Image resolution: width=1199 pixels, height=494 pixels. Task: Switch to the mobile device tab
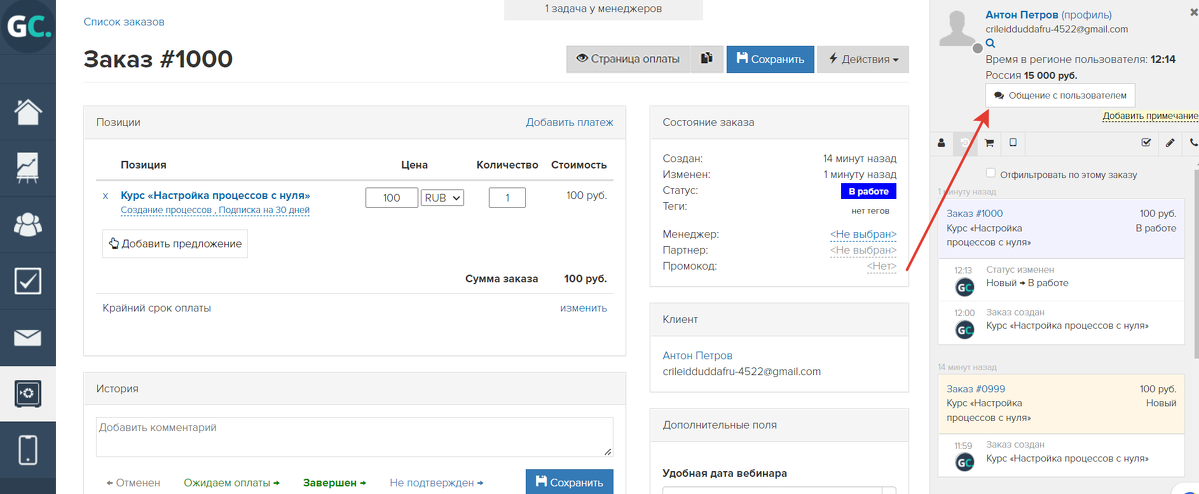(x=1013, y=142)
